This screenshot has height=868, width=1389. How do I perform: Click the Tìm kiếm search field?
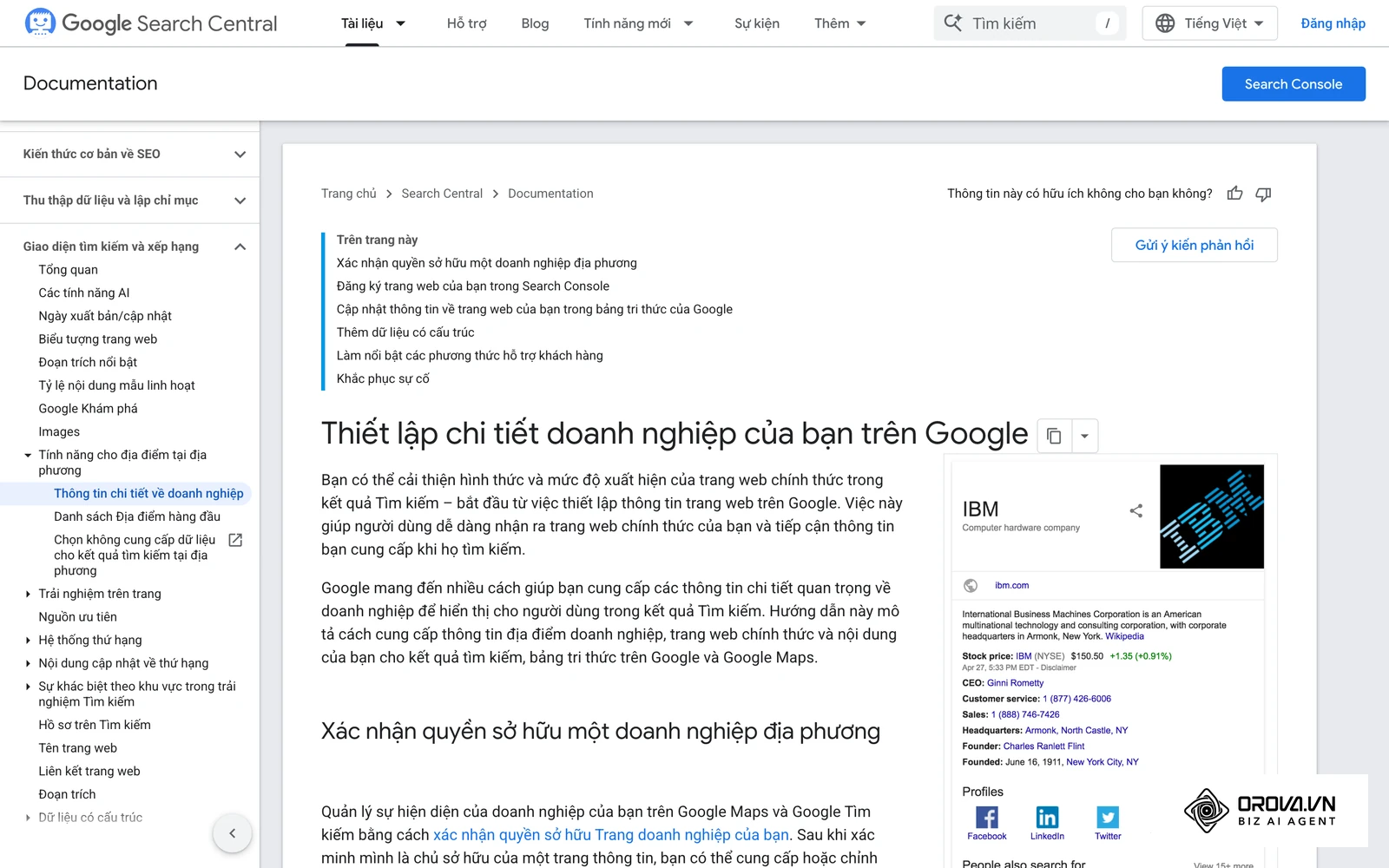tap(1030, 23)
